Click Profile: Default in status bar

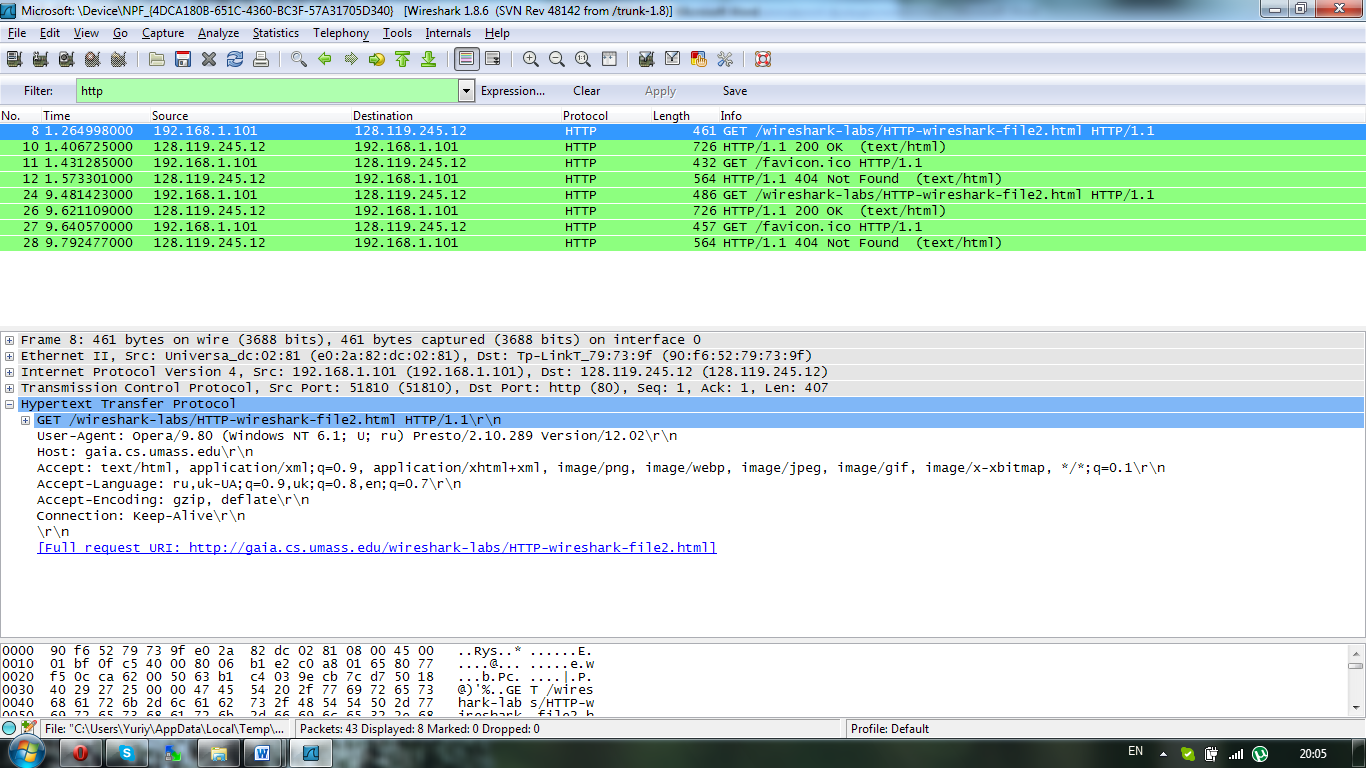click(890, 729)
